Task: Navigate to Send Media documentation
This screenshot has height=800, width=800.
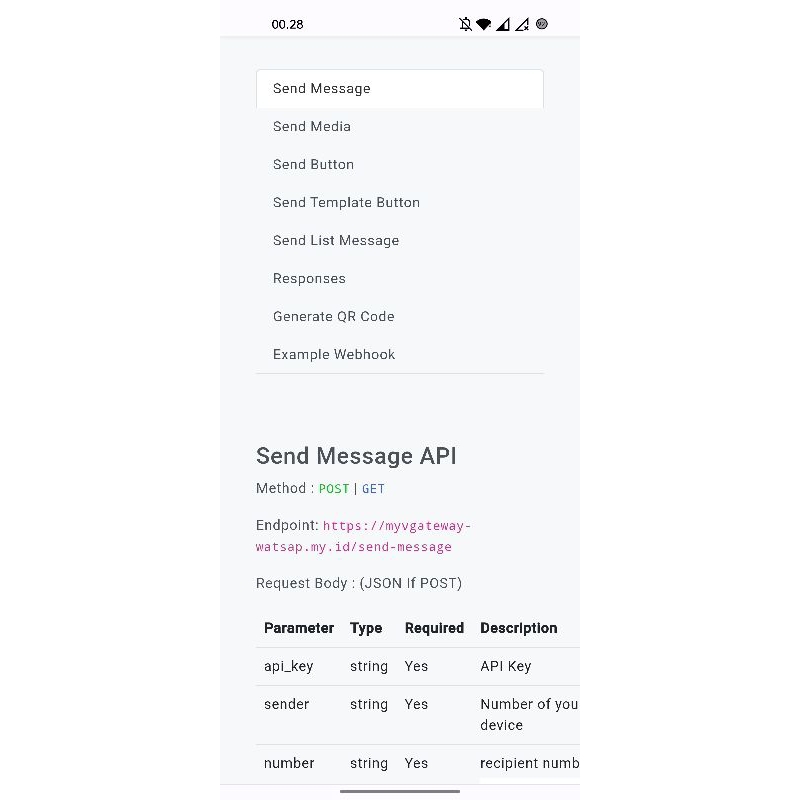Action: point(311,127)
